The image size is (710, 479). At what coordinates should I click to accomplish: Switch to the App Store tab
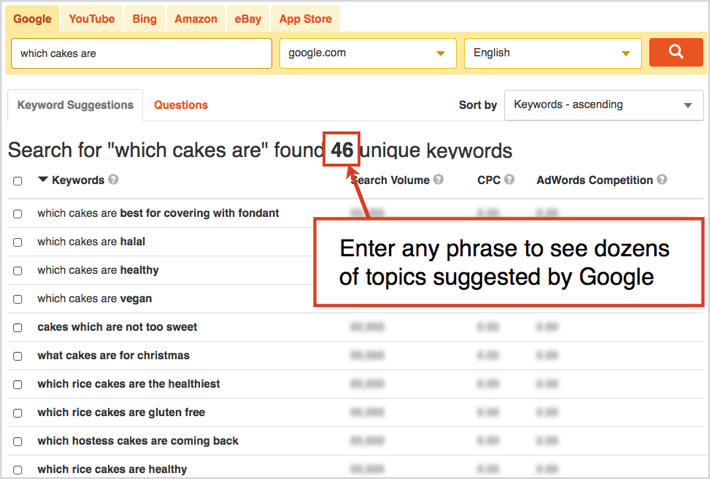[x=305, y=19]
